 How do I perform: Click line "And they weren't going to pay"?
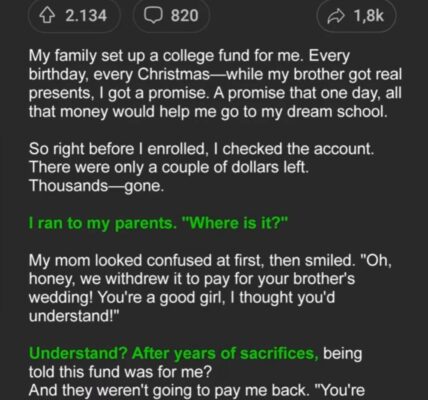point(197,390)
